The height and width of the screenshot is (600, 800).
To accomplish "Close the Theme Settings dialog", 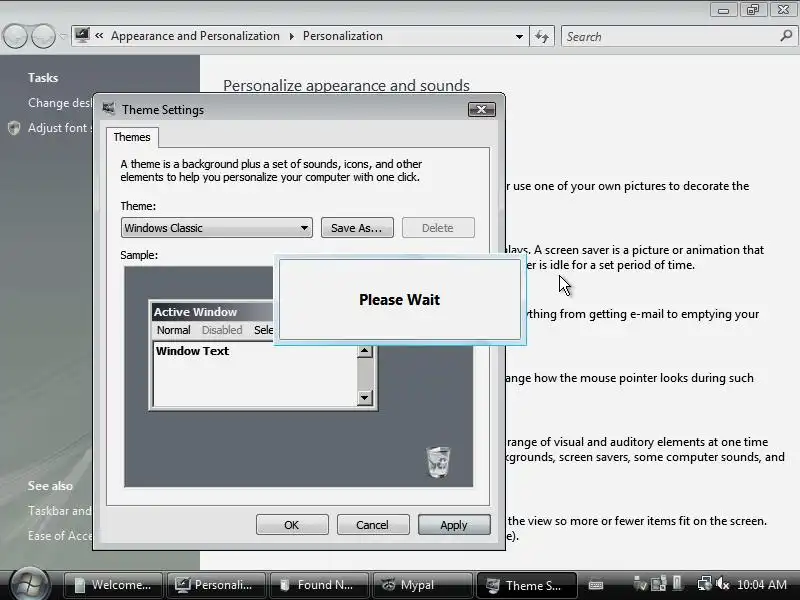I will [482, 109].
